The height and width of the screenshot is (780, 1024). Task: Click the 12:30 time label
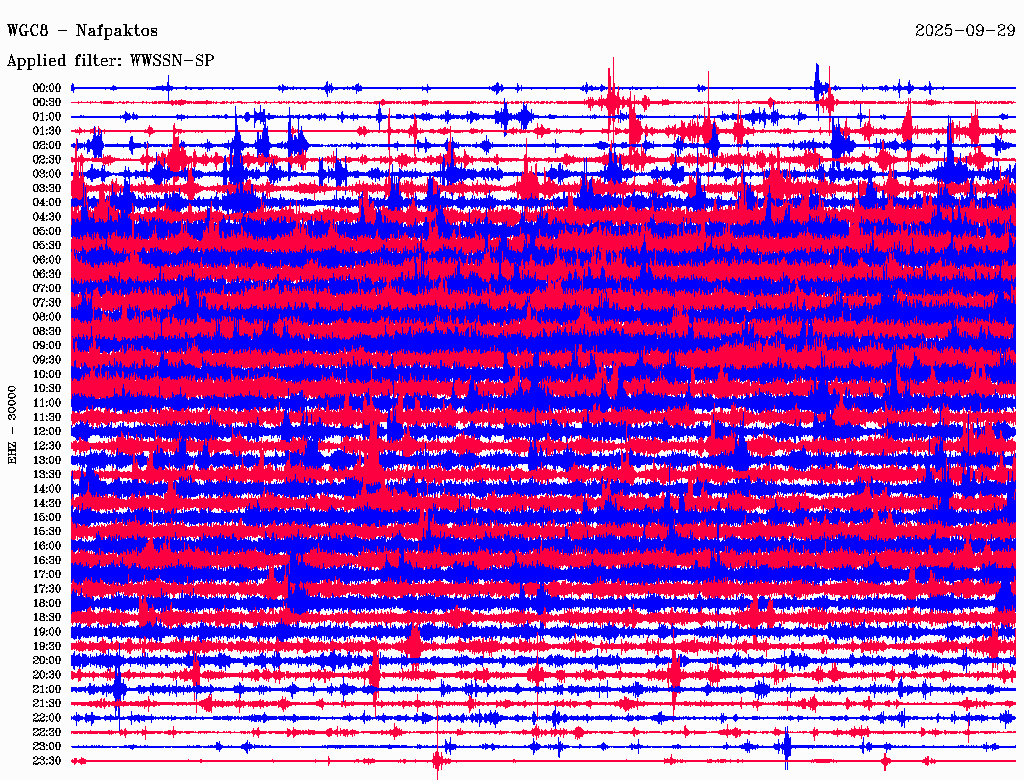(x=47, y=446)
